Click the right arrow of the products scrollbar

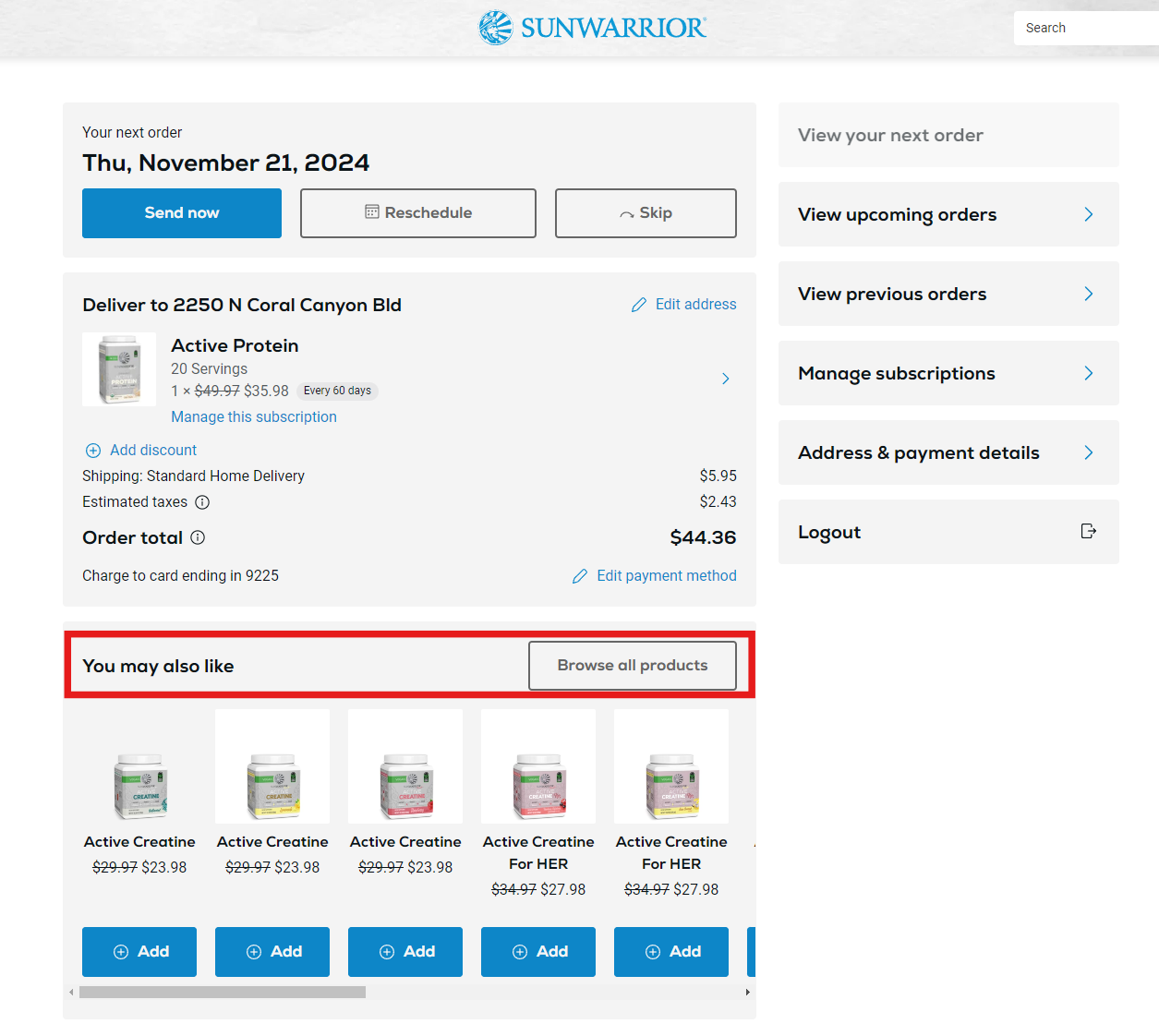point(748,993)
